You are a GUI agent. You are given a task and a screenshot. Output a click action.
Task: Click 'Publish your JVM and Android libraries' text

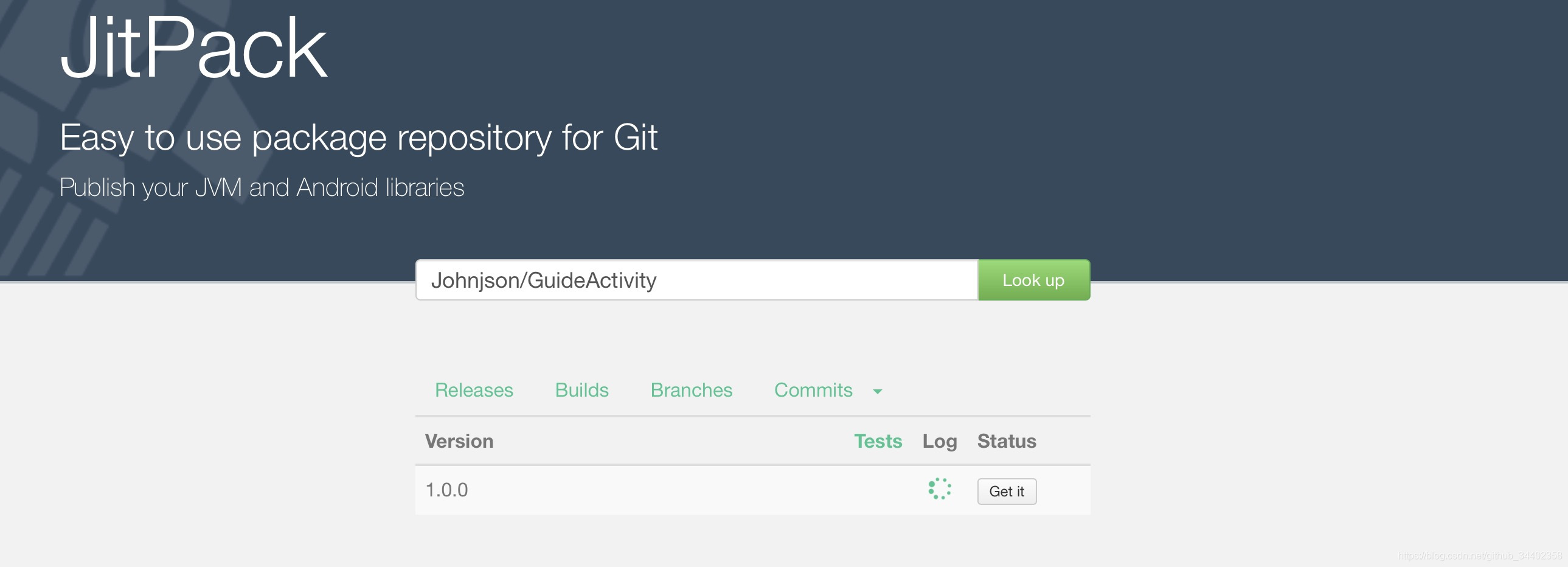262,187
